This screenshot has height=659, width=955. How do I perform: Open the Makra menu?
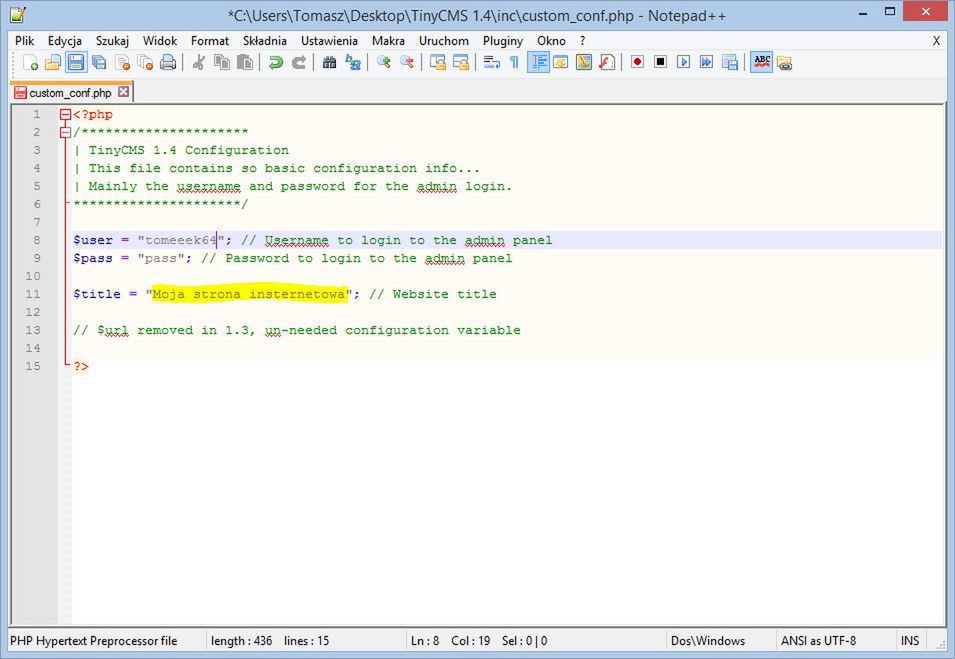[389, 41]
